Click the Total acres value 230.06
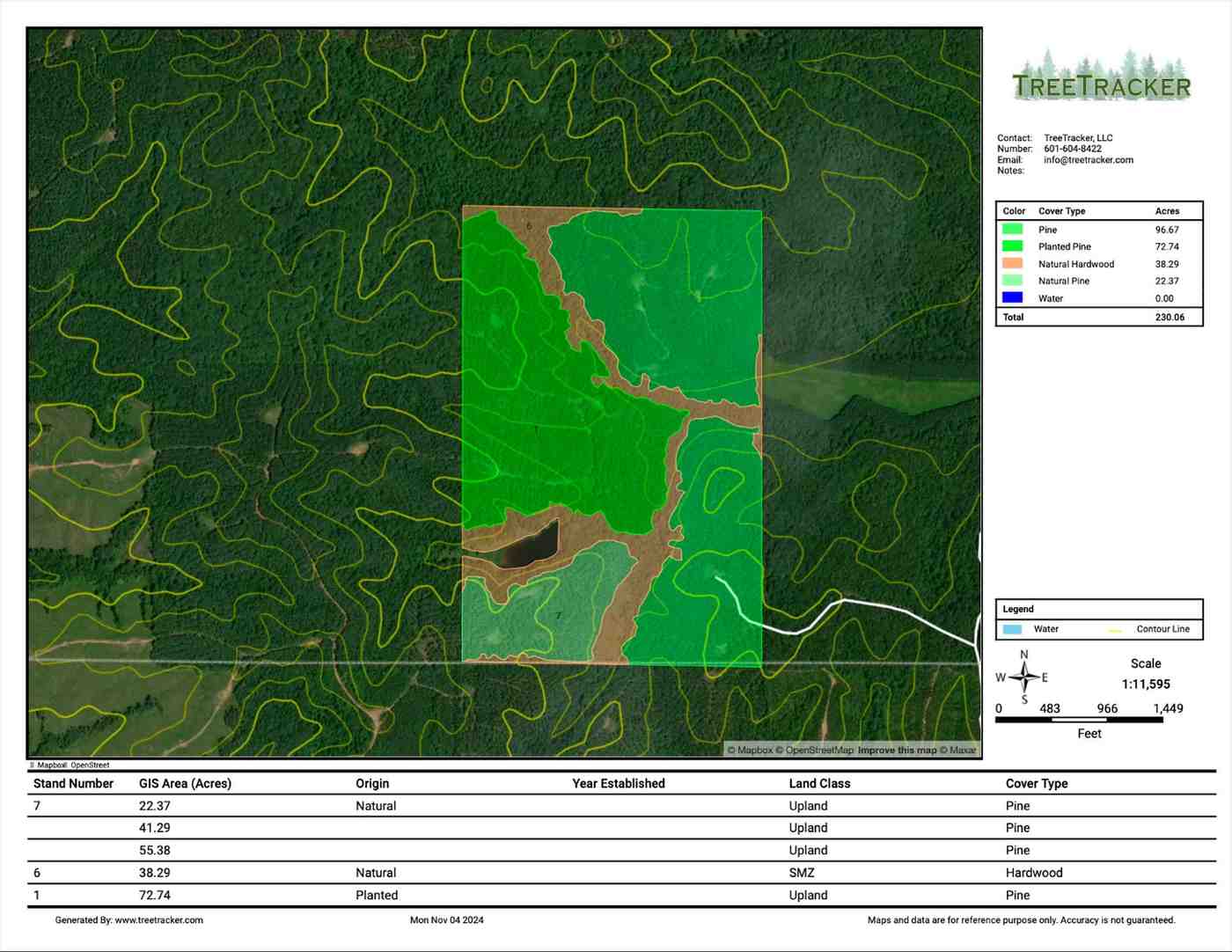This screenshot has height=952, width=1232. [1170, 318]
